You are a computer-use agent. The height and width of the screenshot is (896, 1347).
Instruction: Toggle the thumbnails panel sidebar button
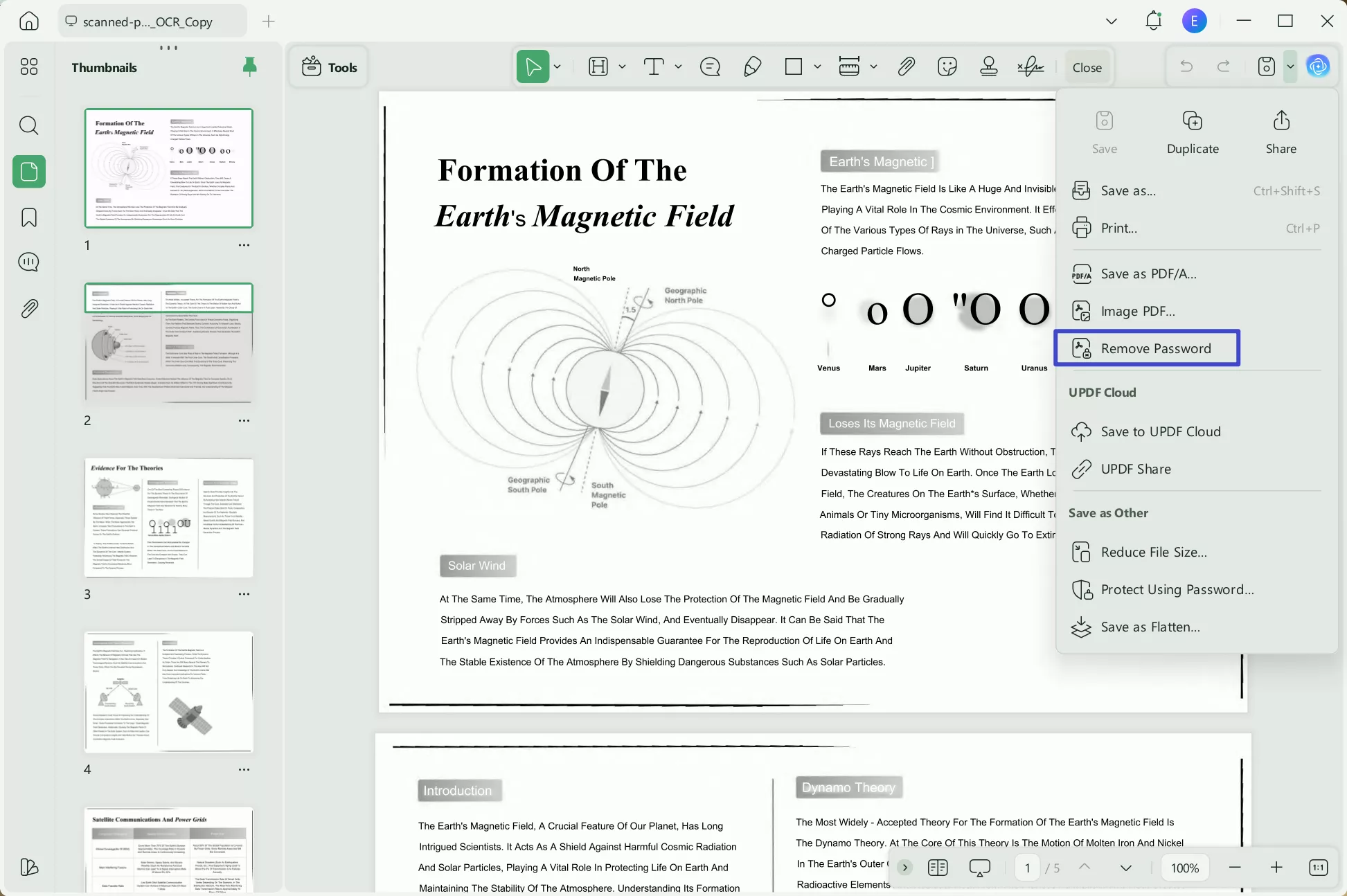coord(28,171)
